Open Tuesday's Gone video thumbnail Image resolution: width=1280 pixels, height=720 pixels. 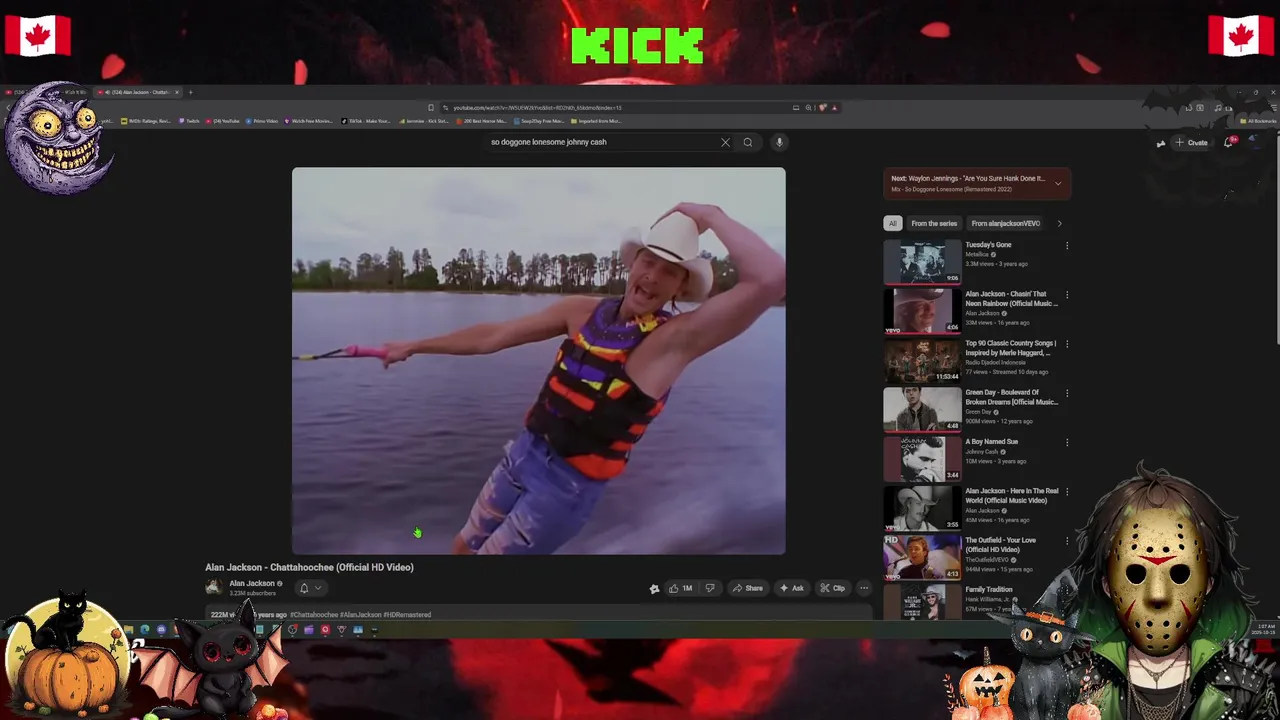tap(922, 262)
